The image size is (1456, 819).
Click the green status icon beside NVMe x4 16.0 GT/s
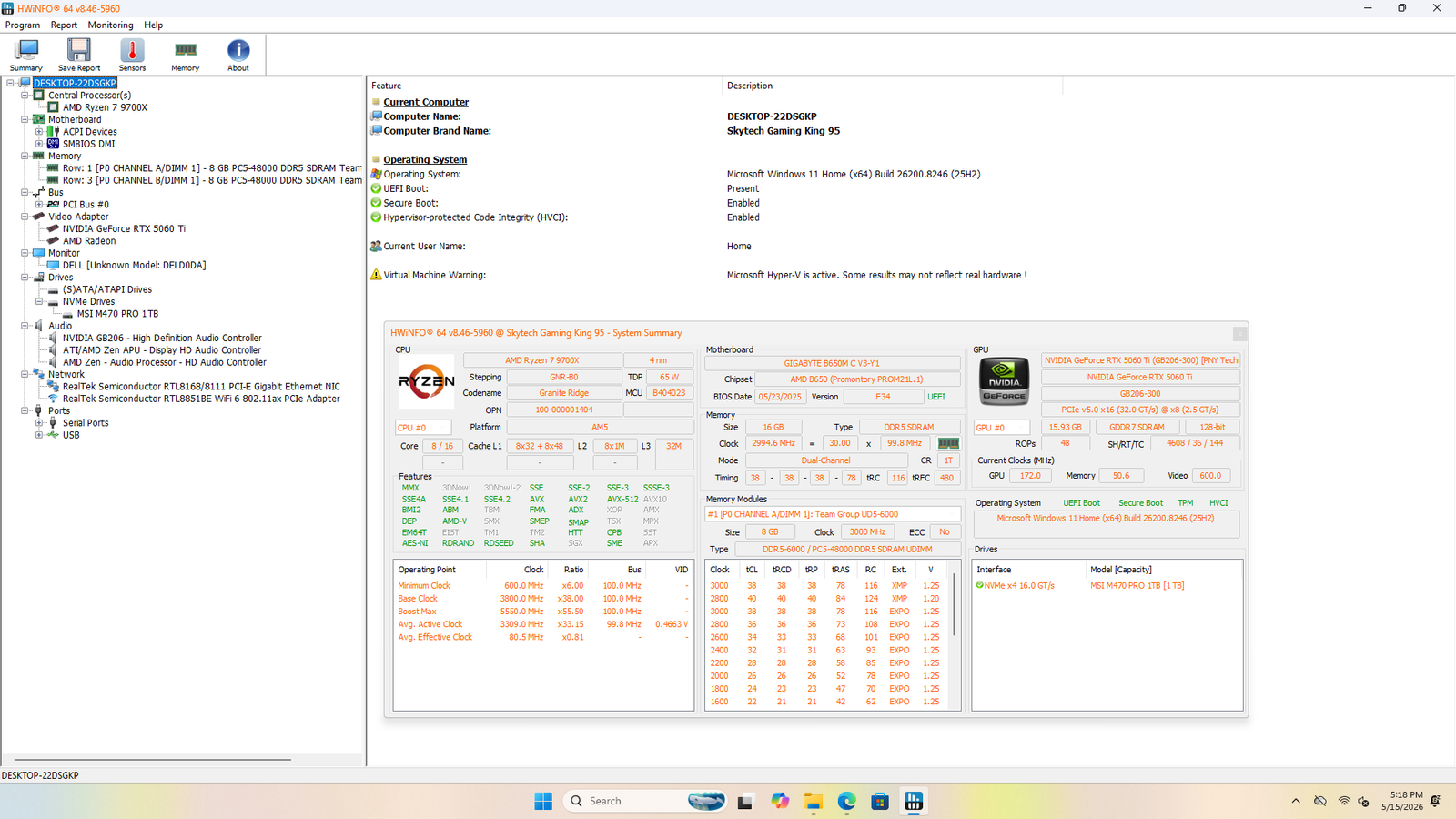980,585
